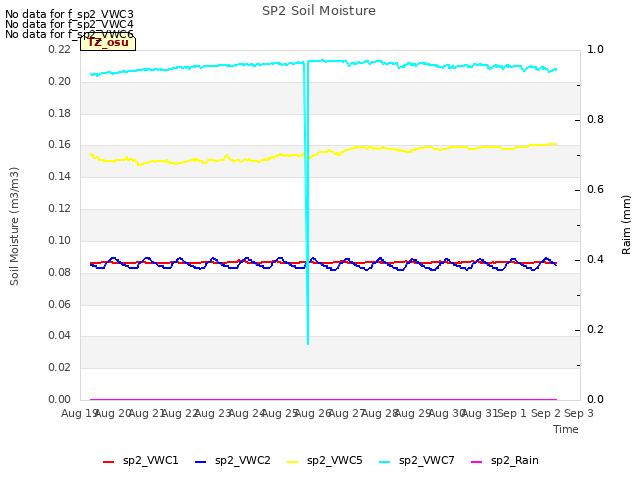Click the Sep 1 x-axis tick label
640x480 pixels.
point(512,413)
